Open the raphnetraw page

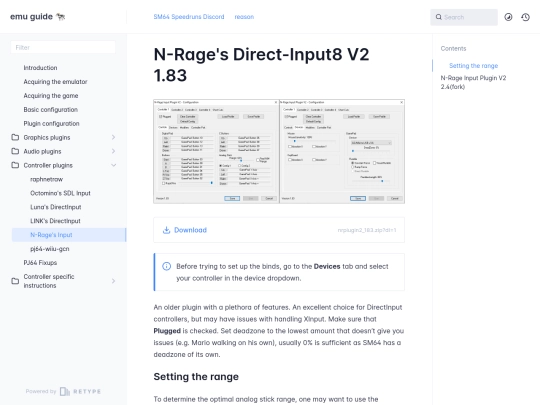(46, 179)
